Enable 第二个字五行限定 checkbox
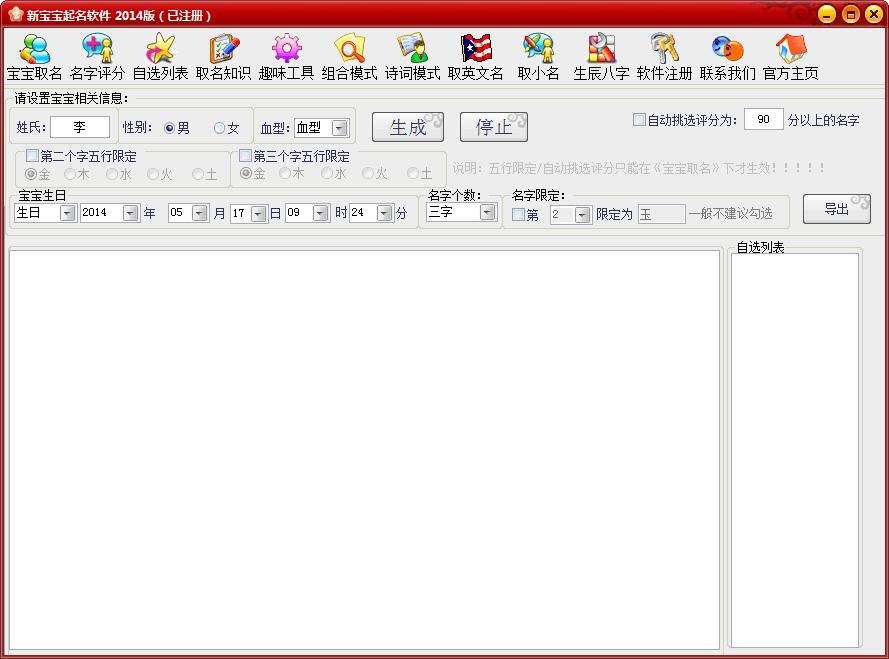Image resolution: width=889 pixels, height=659 pixels. pyautogui.click(x=33, y=156)
